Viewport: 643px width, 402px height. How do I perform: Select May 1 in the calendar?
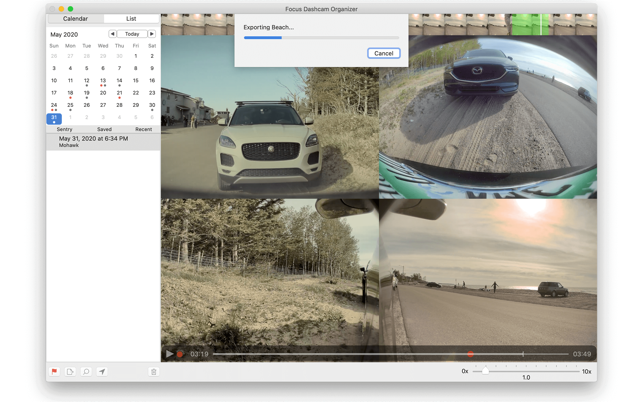(136, 56)
